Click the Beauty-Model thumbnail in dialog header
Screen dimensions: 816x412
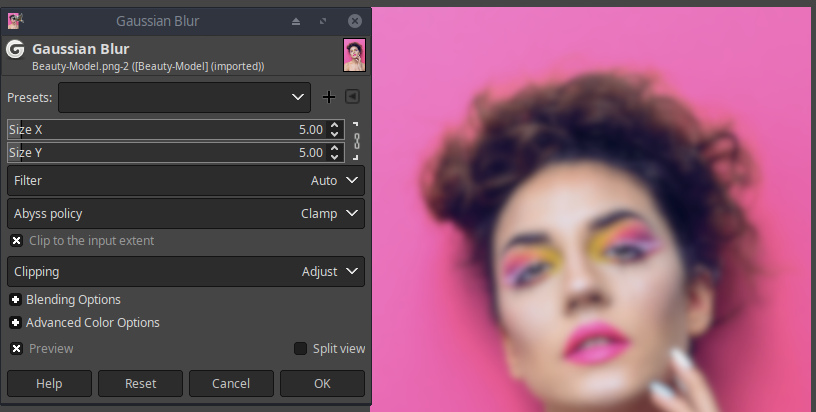[354, 55]
